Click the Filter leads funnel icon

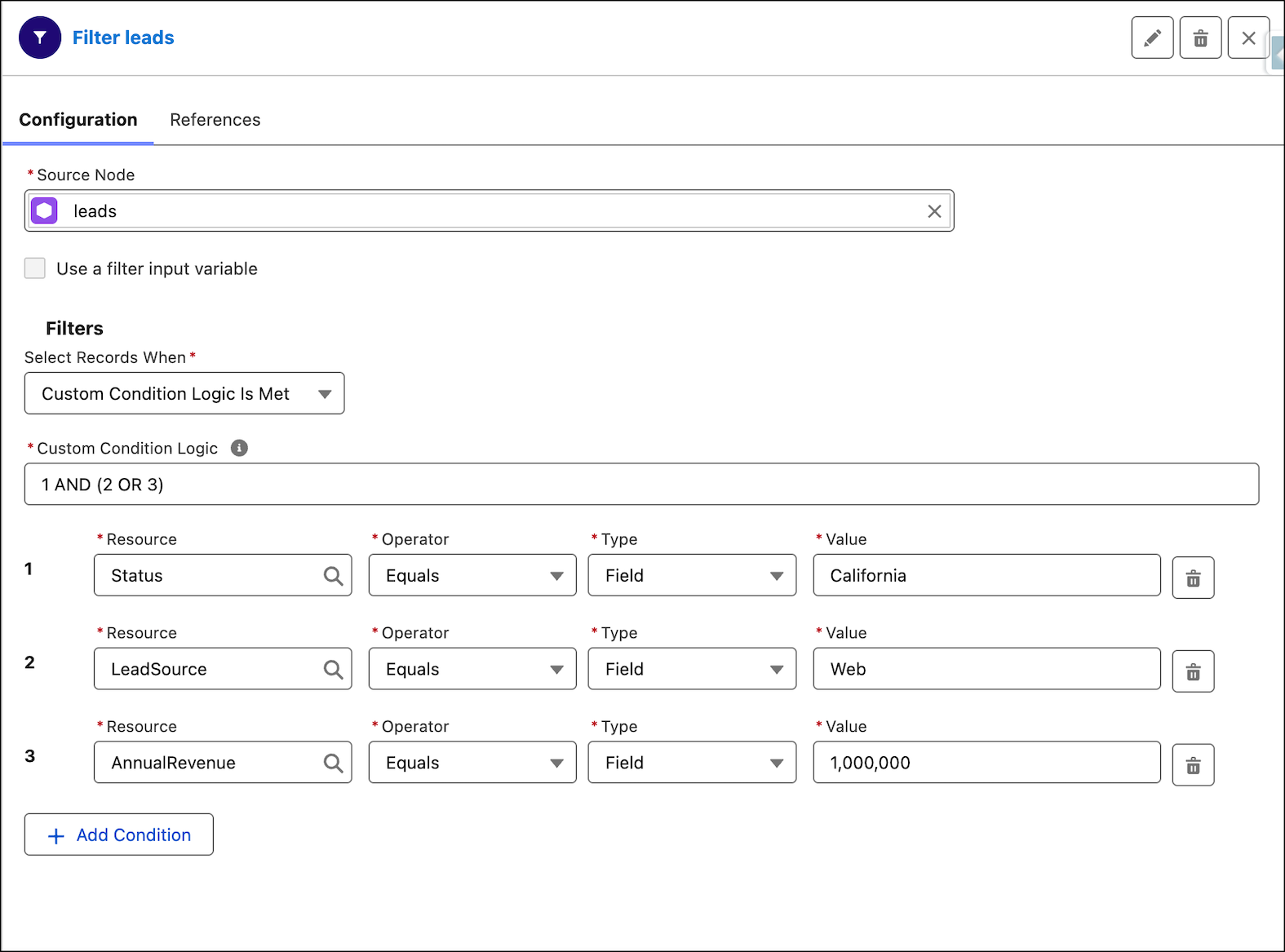40,38
